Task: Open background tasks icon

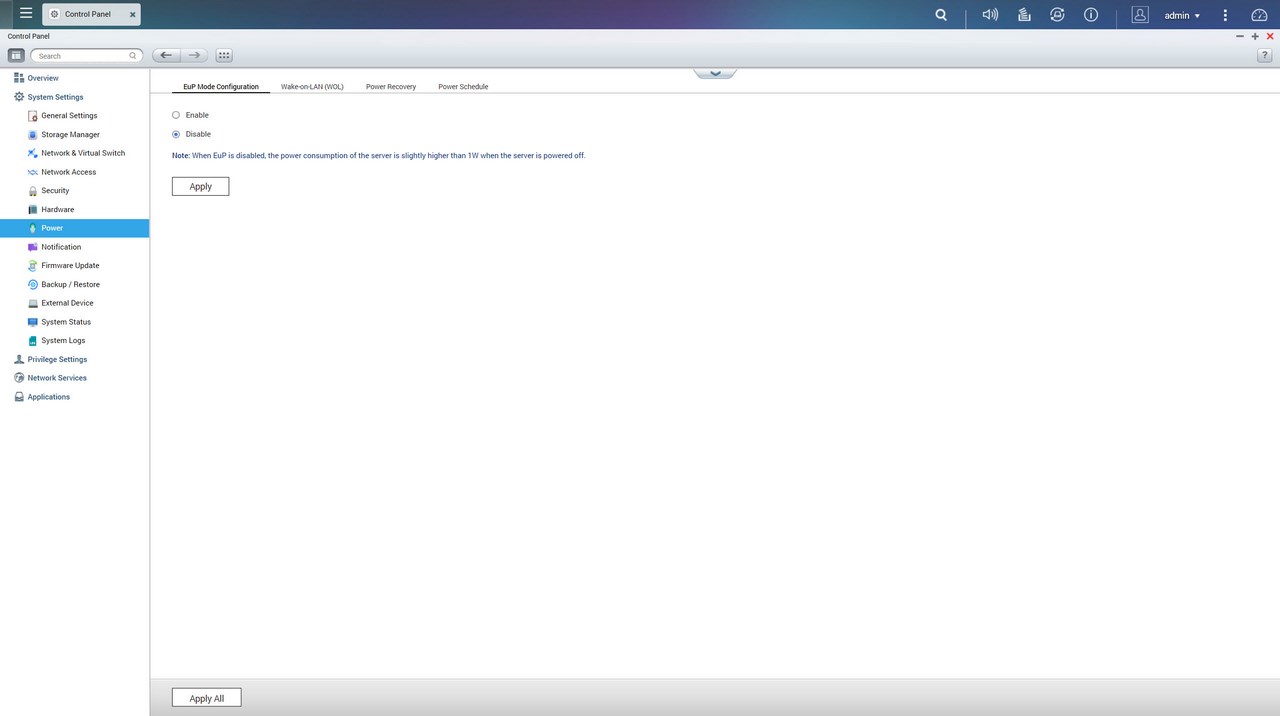Action: click(x=1024, y=15)
